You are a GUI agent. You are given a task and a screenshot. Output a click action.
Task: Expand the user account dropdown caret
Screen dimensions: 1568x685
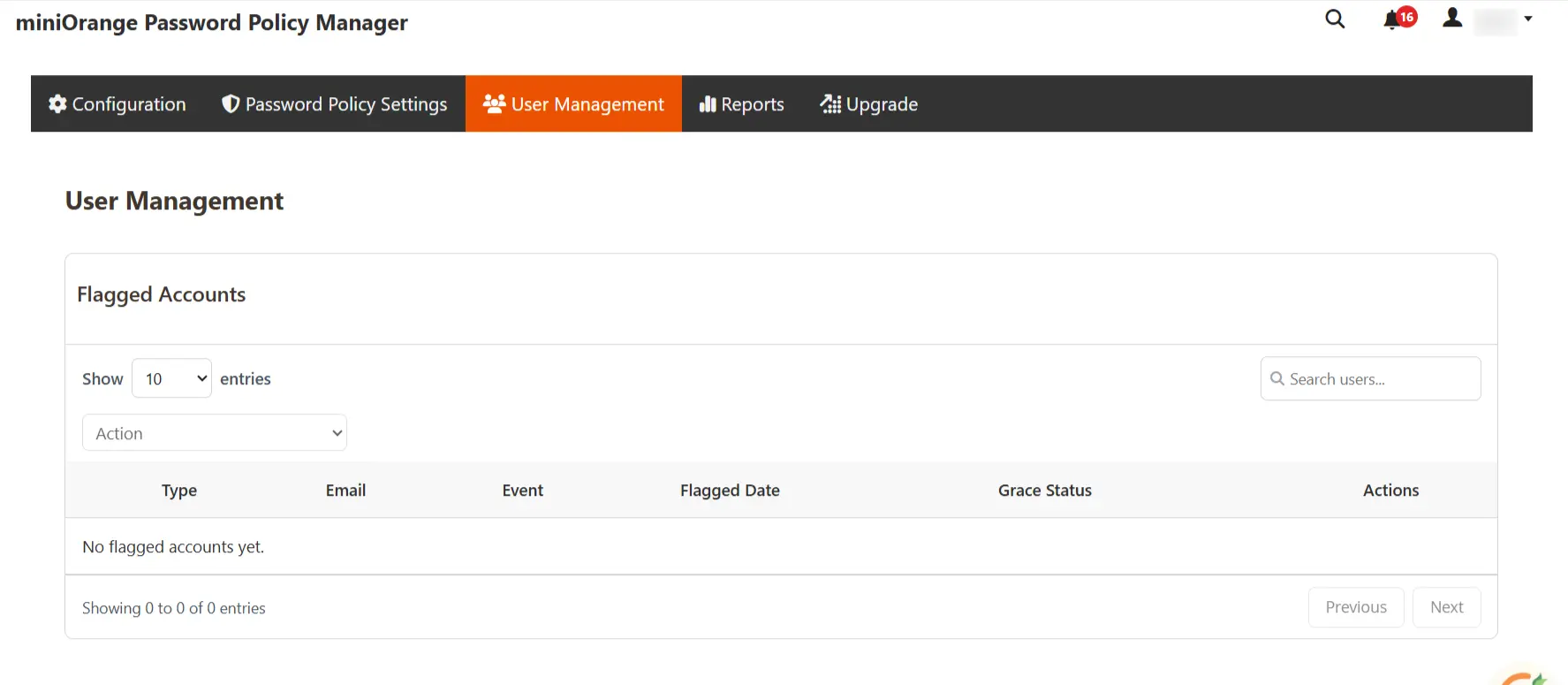click(x=1528, y=19)
